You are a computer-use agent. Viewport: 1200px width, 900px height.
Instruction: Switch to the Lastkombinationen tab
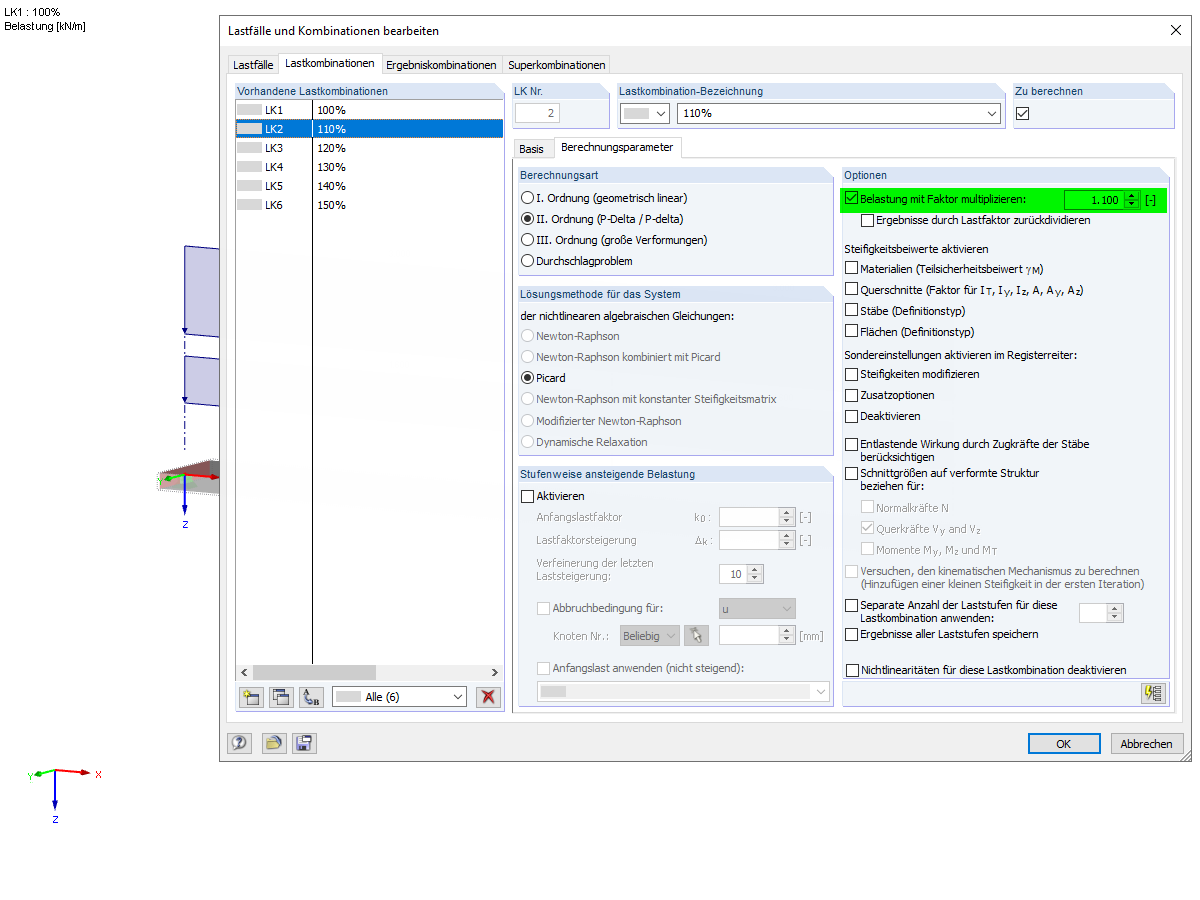[x=330, y=63]
